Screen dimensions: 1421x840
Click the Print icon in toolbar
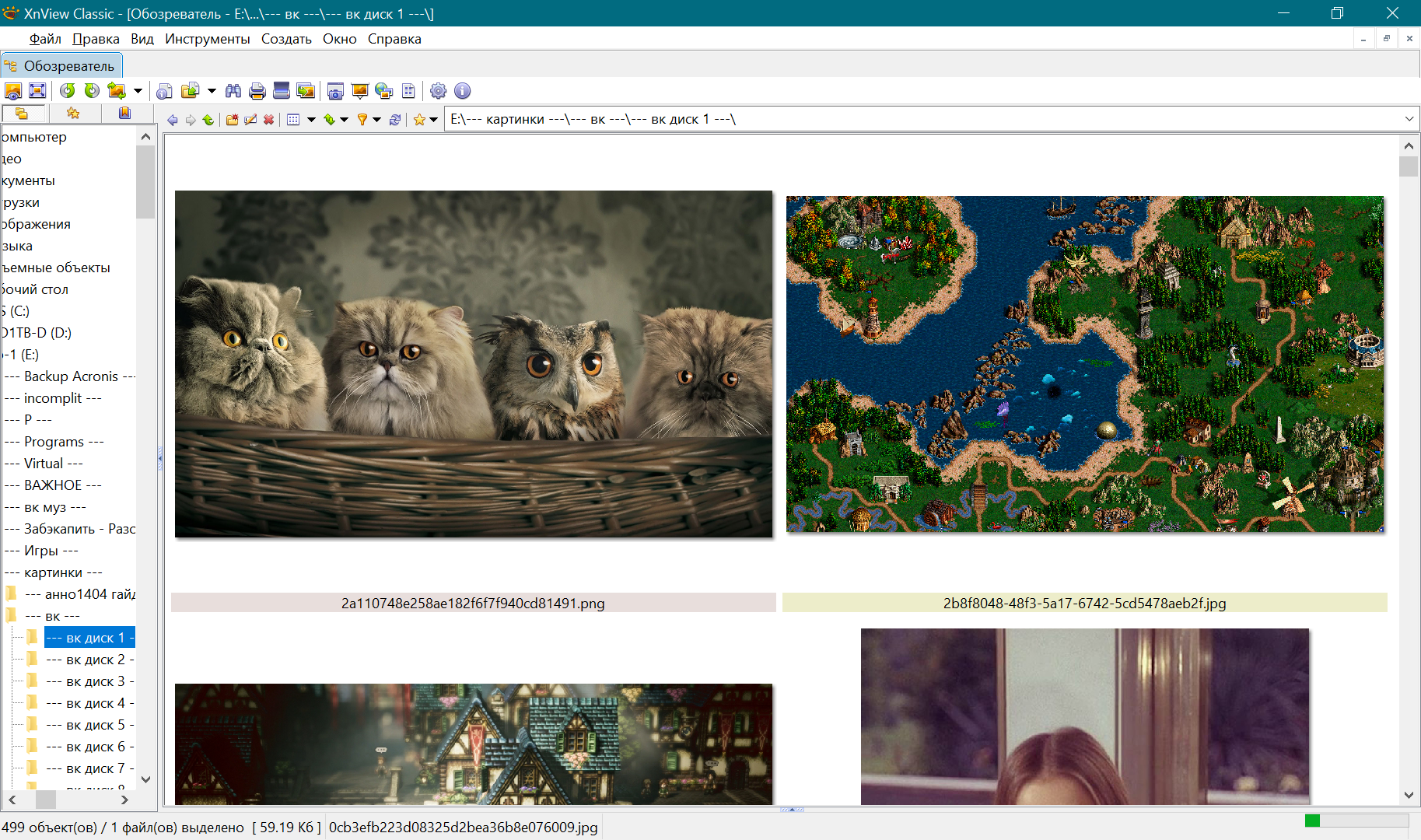click(257, 91)
